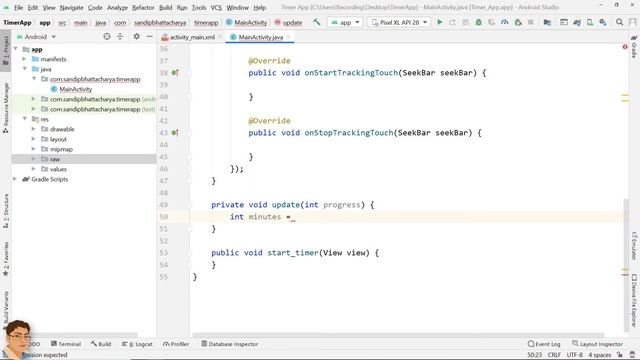Click MainActivity breadcrumb in navigation bar
The height and width of the screenshot is (360, 640).
click(x=247, y=22)
